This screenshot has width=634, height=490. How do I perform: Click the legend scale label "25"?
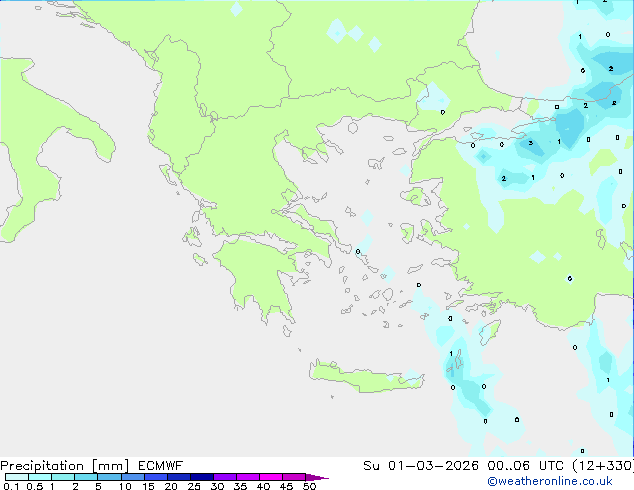pyautogui.click(x=194, y=486)
